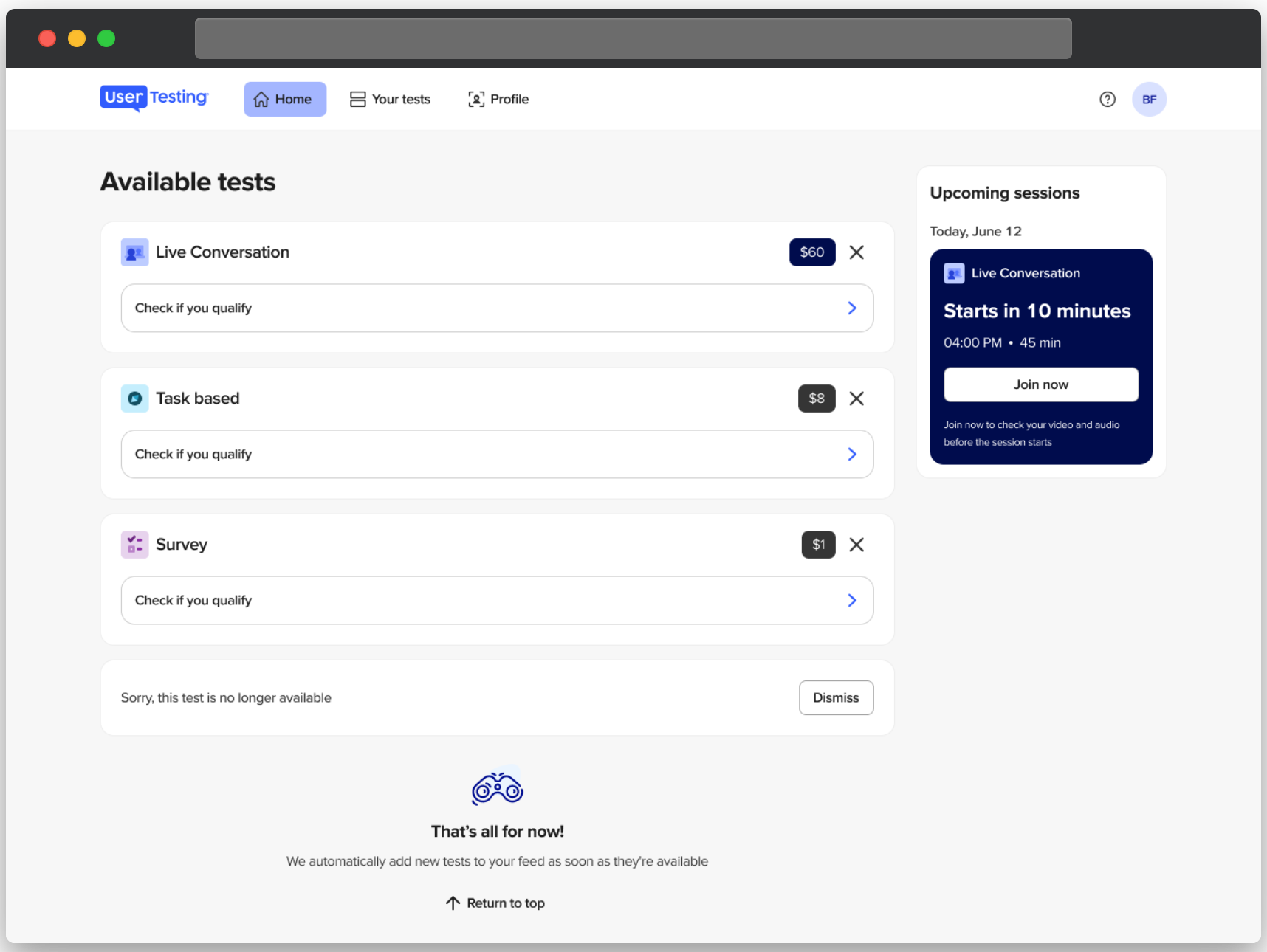Image resolution: width=1267 pixels, height=952 pixels.
Task: Close the window with red button
Action: [x=47, y=38]
